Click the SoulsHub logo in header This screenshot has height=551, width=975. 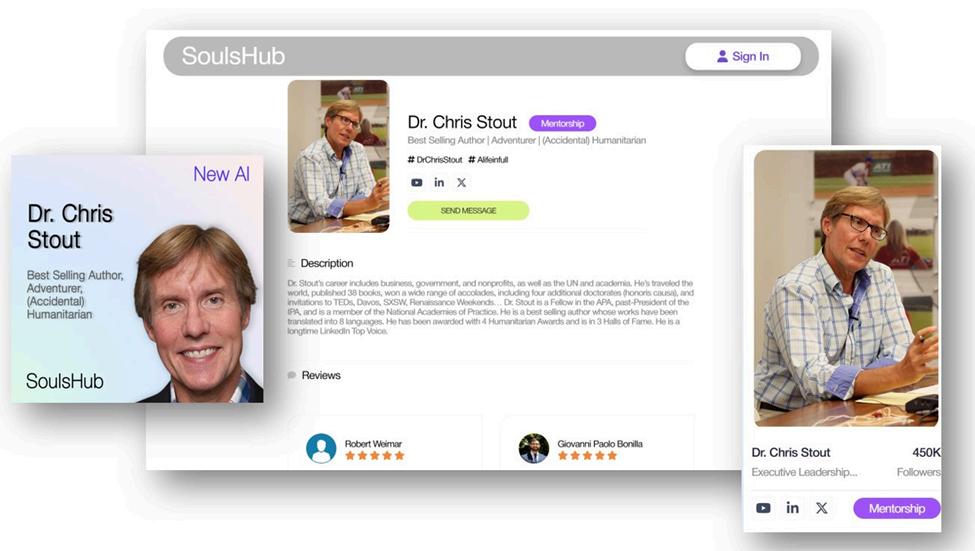[233, 56]
